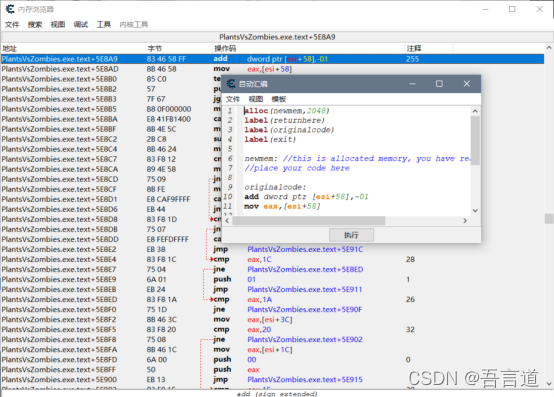Click the label(originalcode) script line
Viewport: 554px width, 397px height.
pos(289,130)
